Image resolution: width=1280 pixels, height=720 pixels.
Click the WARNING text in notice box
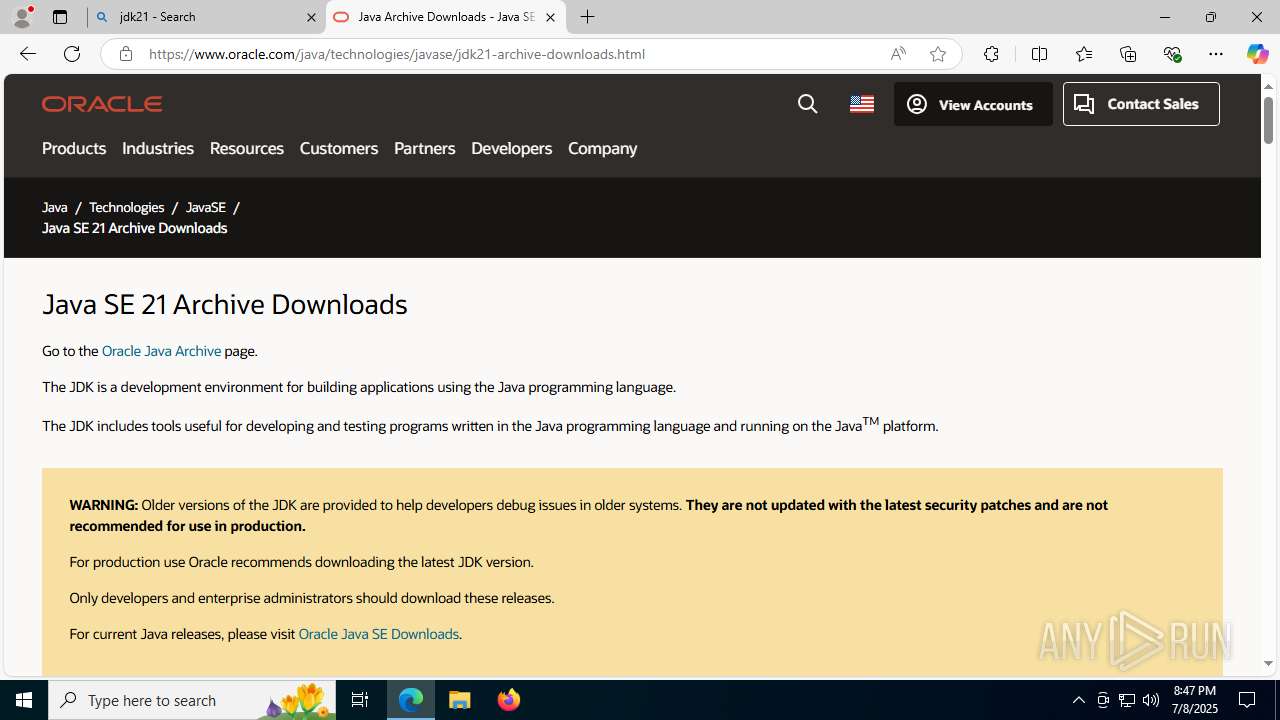click(104, 505)
